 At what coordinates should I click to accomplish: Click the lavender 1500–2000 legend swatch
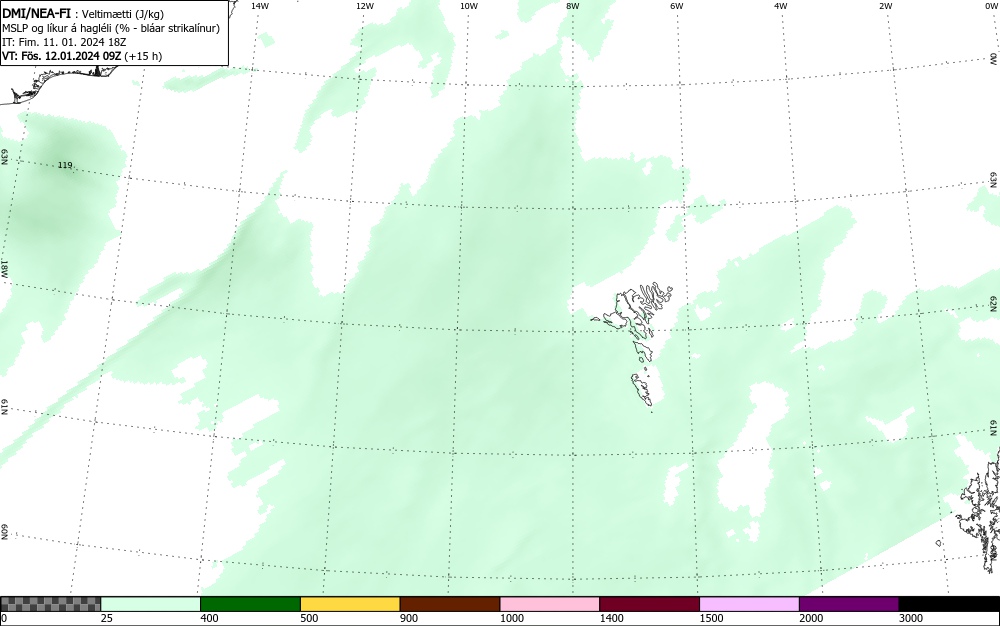point(749,604)
